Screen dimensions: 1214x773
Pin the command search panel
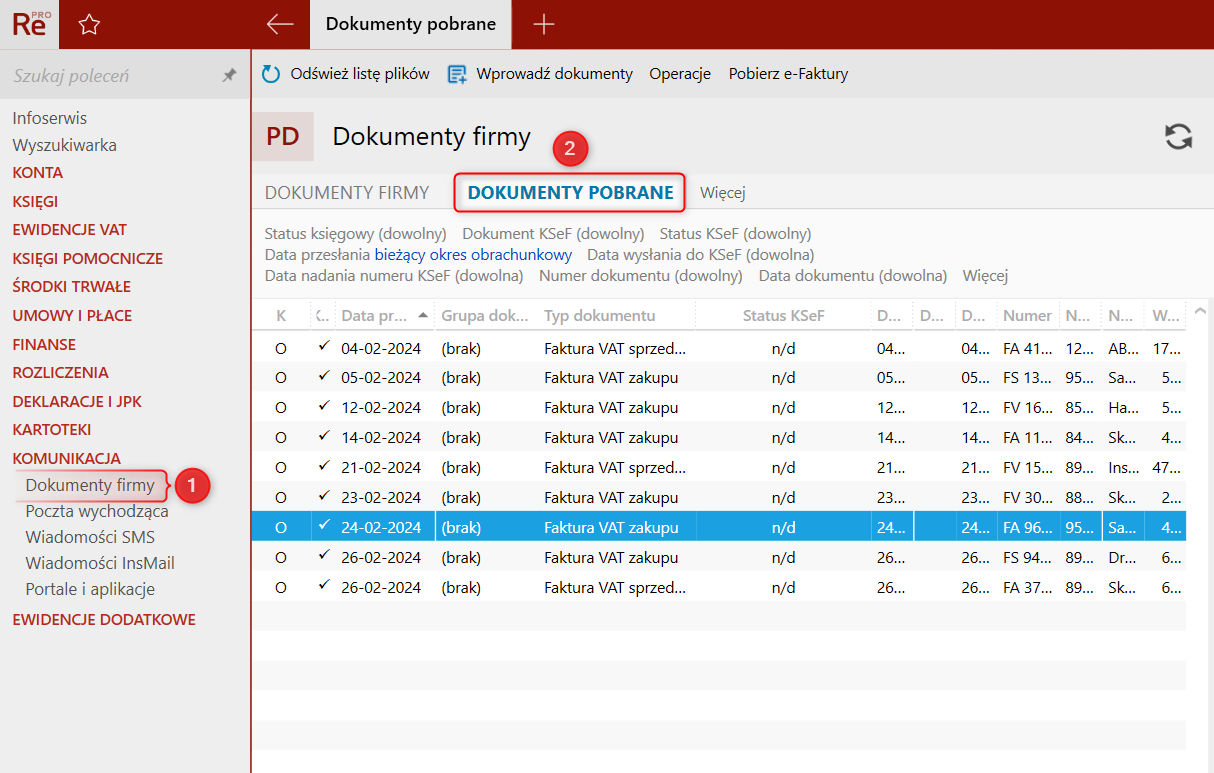click(229, 75)
